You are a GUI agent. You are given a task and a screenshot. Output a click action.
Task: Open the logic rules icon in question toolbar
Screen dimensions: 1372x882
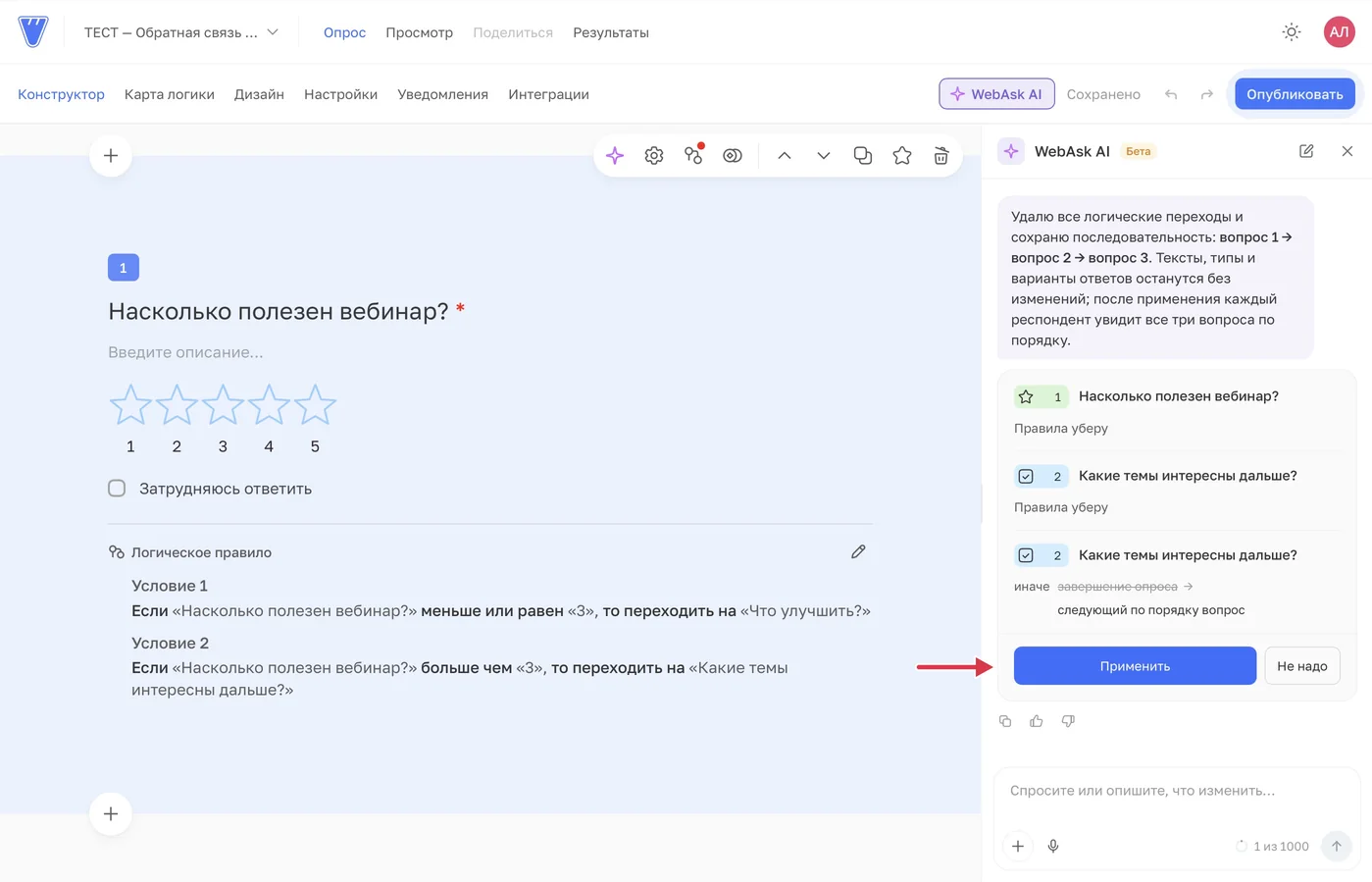(693, 155)
